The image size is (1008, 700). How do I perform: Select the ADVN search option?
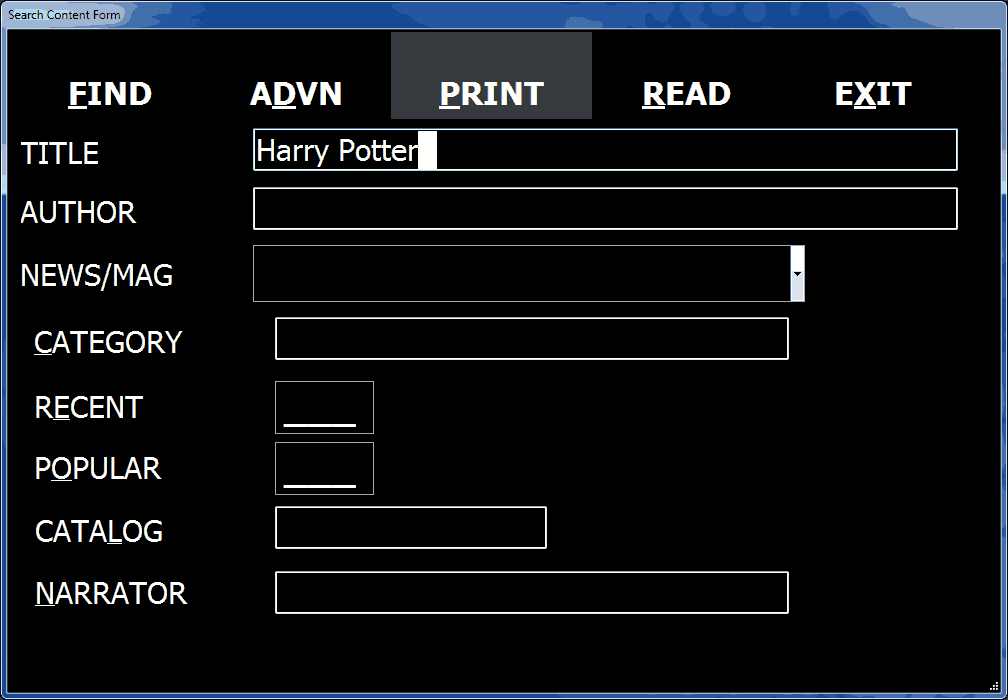coord(296,93)
